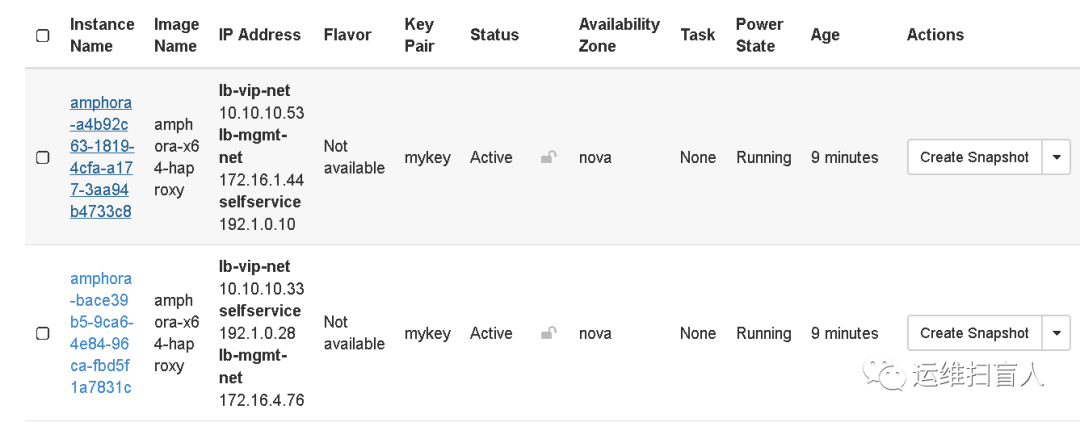The width and height of the screenshot is (1080, 422).
Task: Sort by the Power State column
Action: click(x=759, y=35)
